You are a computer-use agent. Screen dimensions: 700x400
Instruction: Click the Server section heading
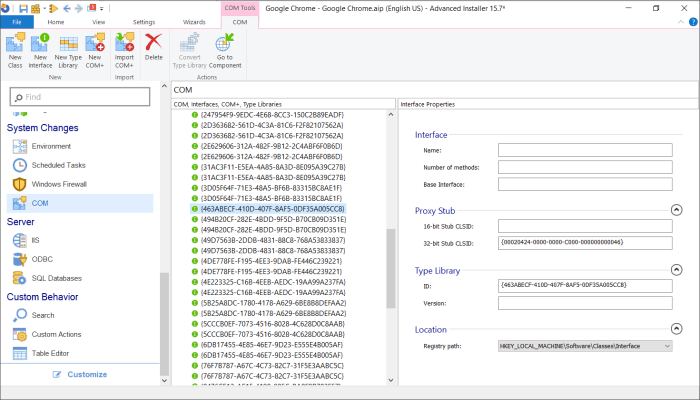click(21, 222)
